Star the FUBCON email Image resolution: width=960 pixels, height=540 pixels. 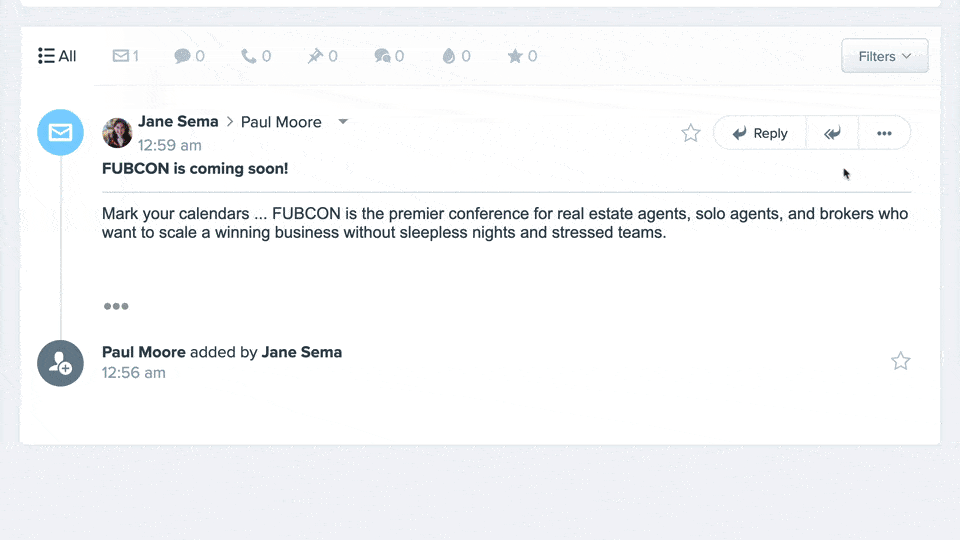click(x=691, y=133)
